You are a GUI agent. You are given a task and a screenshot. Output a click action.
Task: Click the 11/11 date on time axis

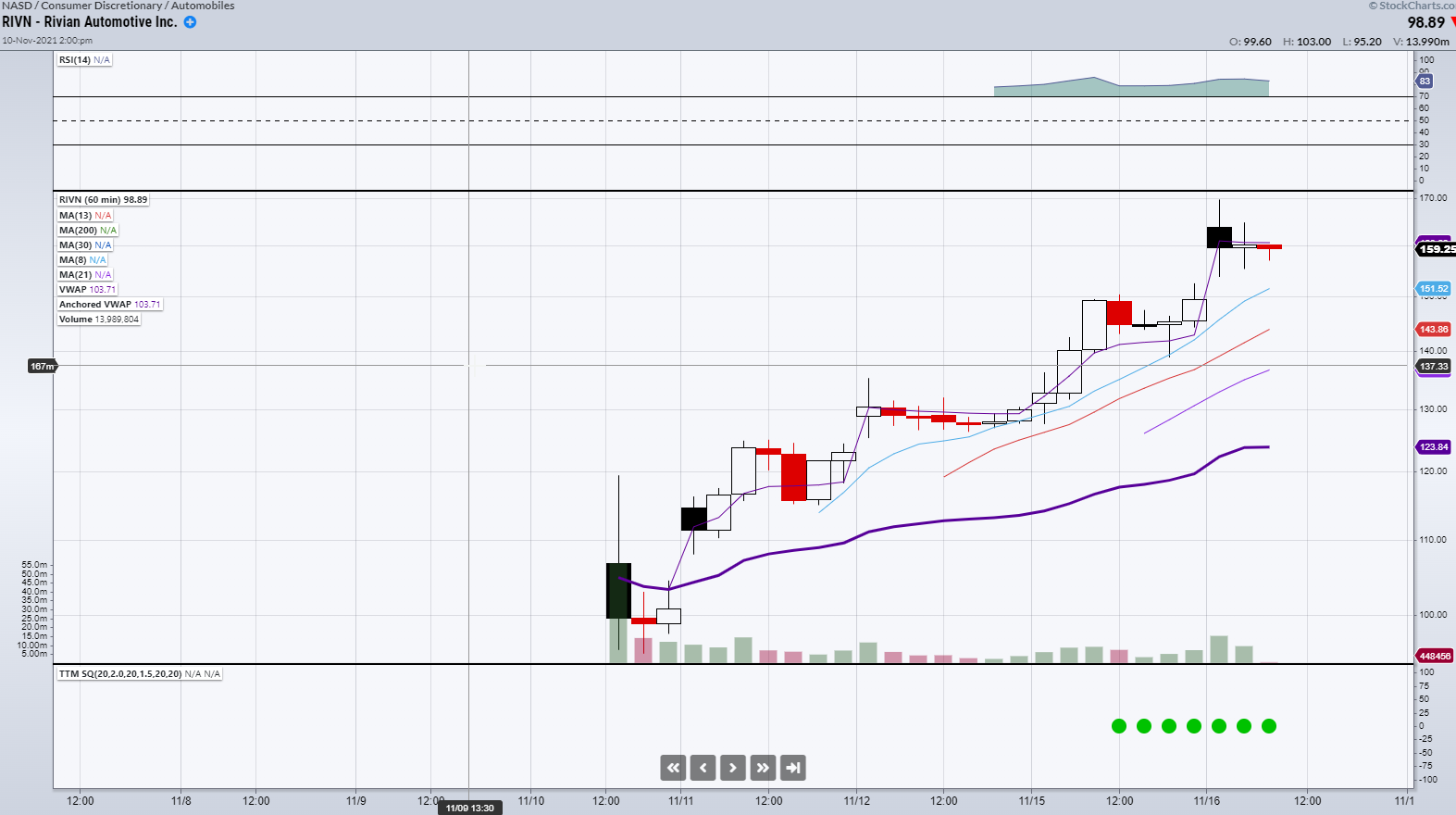(681, 801)
